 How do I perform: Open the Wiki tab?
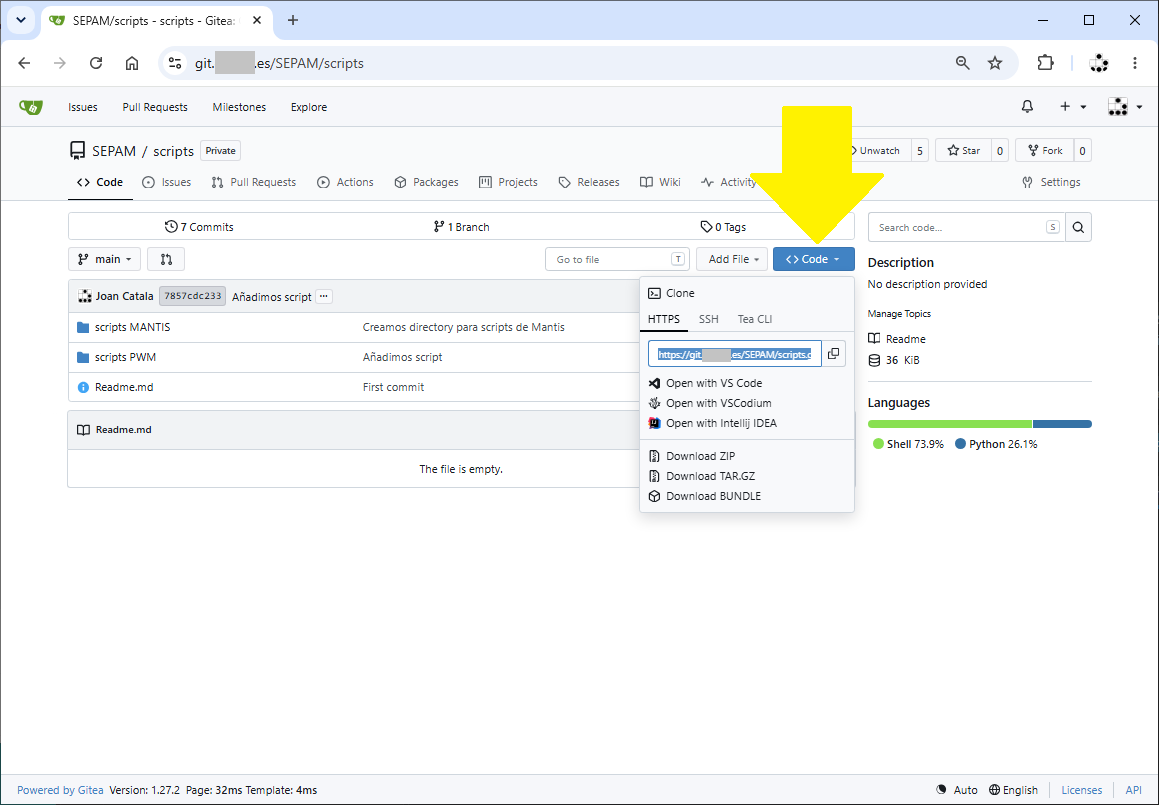tap(660, 183)
